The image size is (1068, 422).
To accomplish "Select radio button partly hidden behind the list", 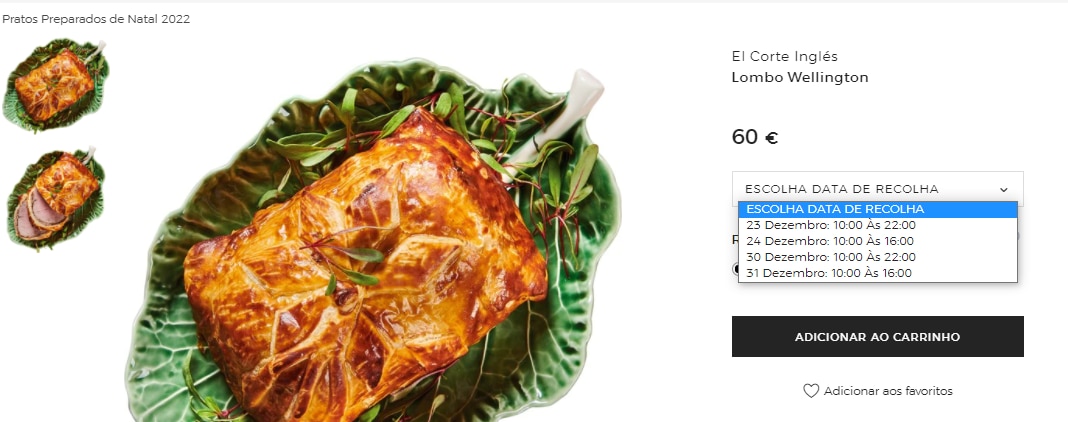I will [735, 269].
